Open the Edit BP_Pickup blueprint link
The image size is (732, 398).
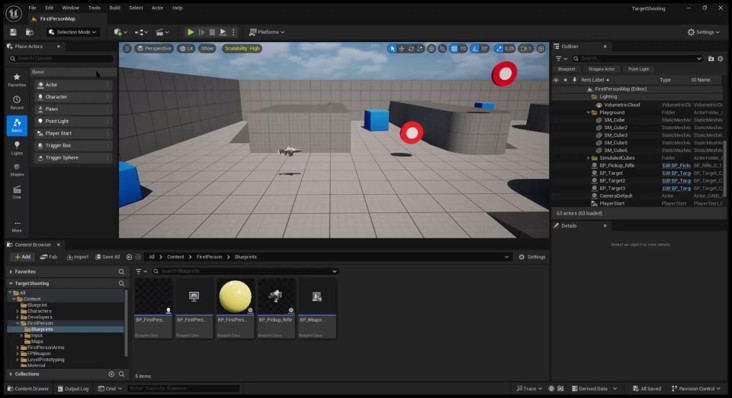tap(676, 166)
